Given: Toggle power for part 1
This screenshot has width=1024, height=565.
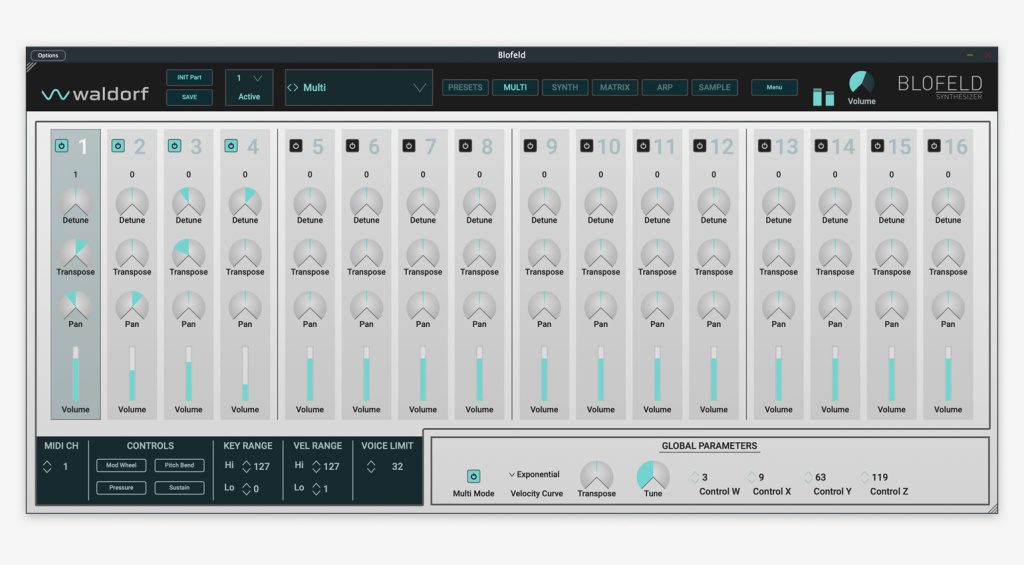Looking at the screenshot, I should coord(61,146).
